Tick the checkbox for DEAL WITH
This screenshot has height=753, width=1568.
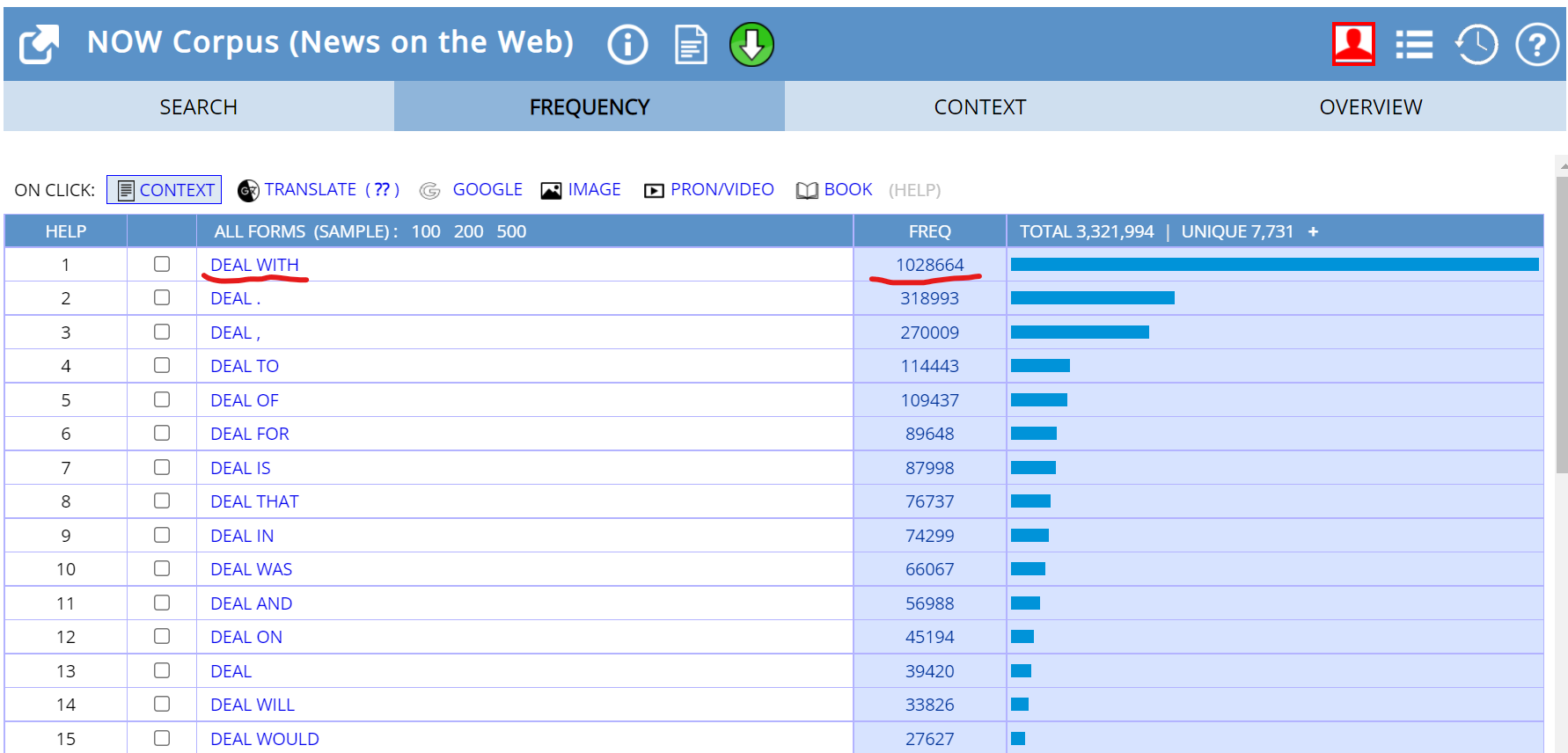(x=162, y=264)
